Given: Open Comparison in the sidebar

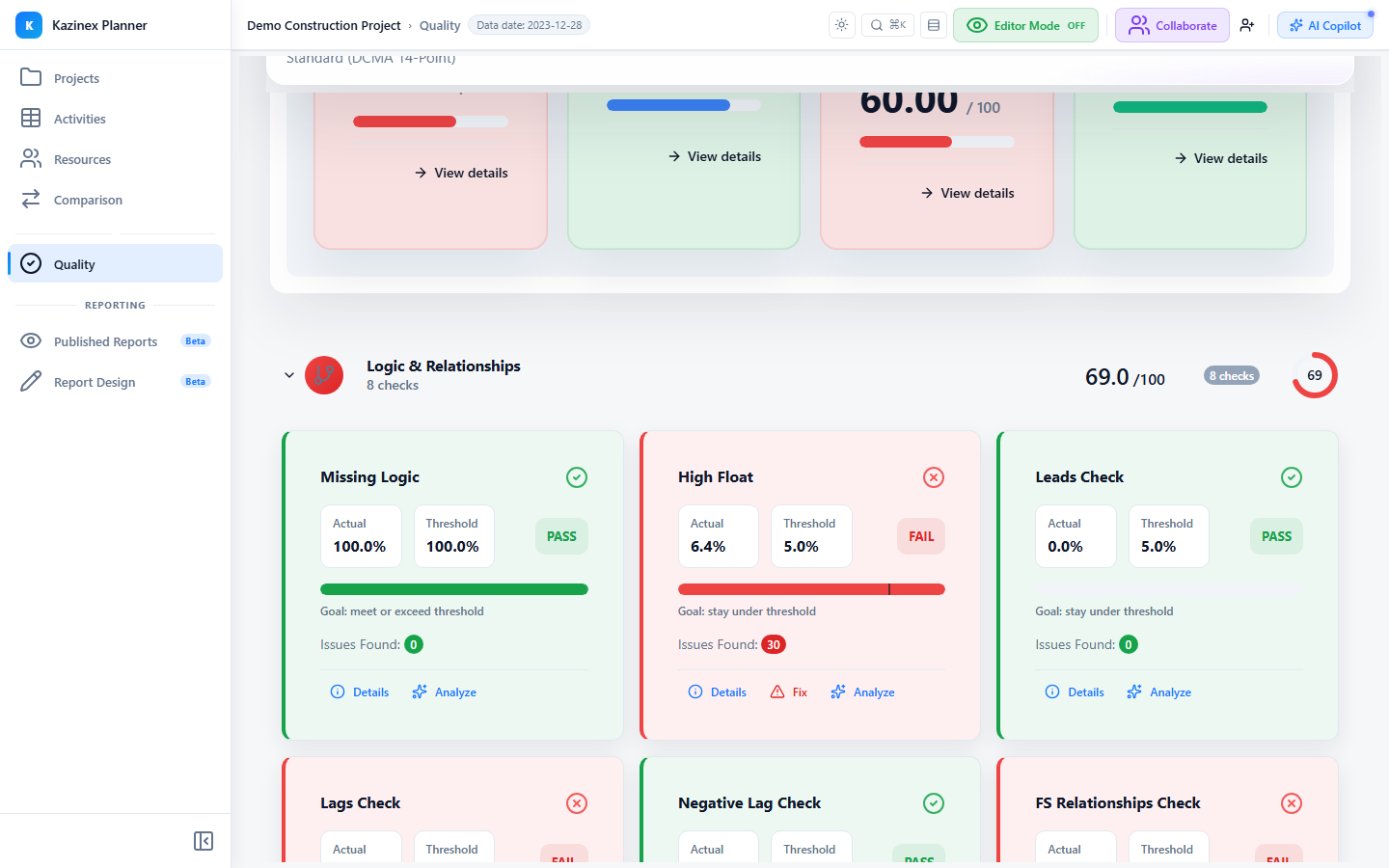Looking at the screenshot, I should click(115, 200).
